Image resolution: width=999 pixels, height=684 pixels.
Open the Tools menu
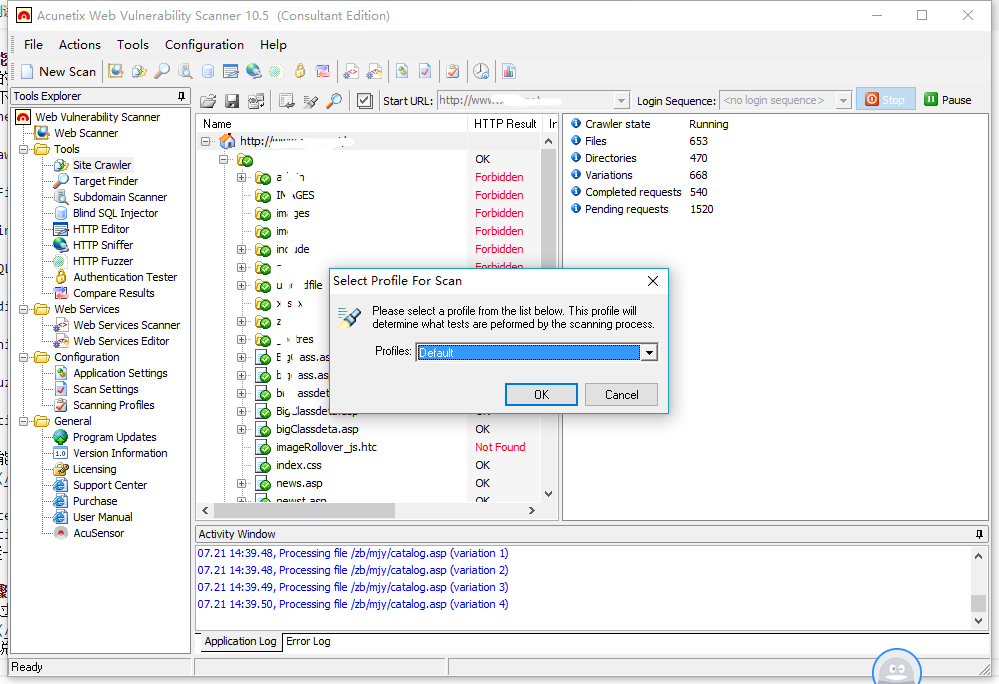[x=133, y=45]
